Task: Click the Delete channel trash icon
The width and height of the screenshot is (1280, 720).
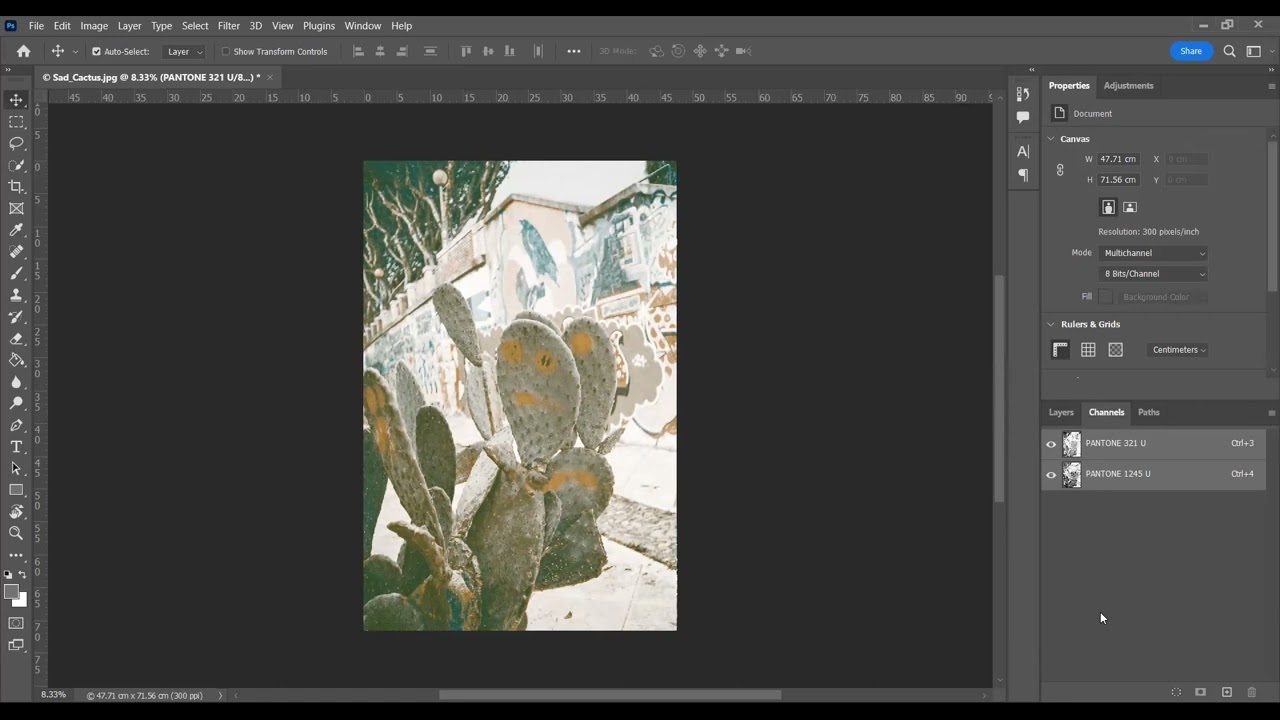Action: coord(1251,692)
